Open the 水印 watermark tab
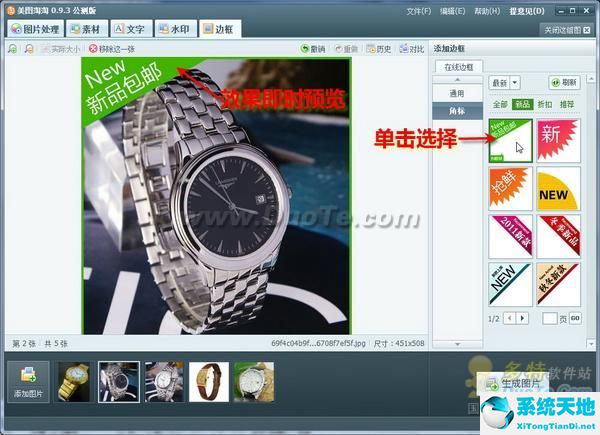The width and height of the screenshot is (600, 435). [x=176, y=29]
